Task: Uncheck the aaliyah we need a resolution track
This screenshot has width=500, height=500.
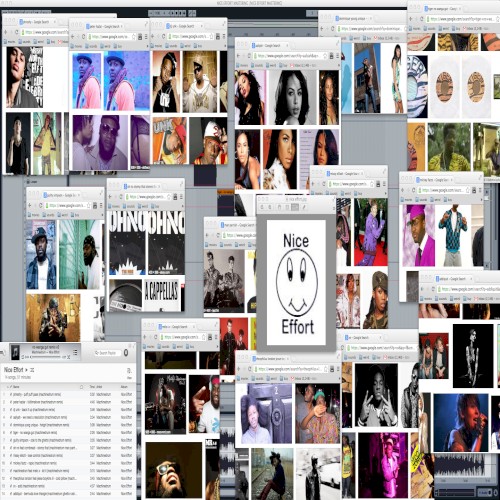Action: [11, 417]
